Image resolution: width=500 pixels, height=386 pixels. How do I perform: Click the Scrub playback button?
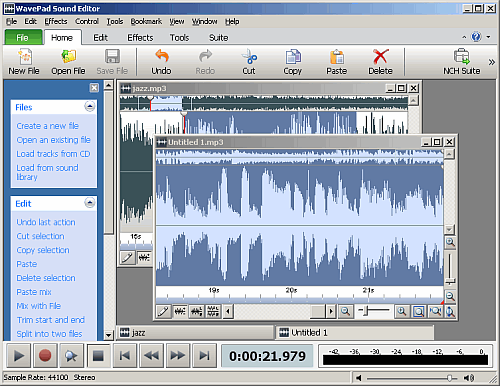pos(71,356)
